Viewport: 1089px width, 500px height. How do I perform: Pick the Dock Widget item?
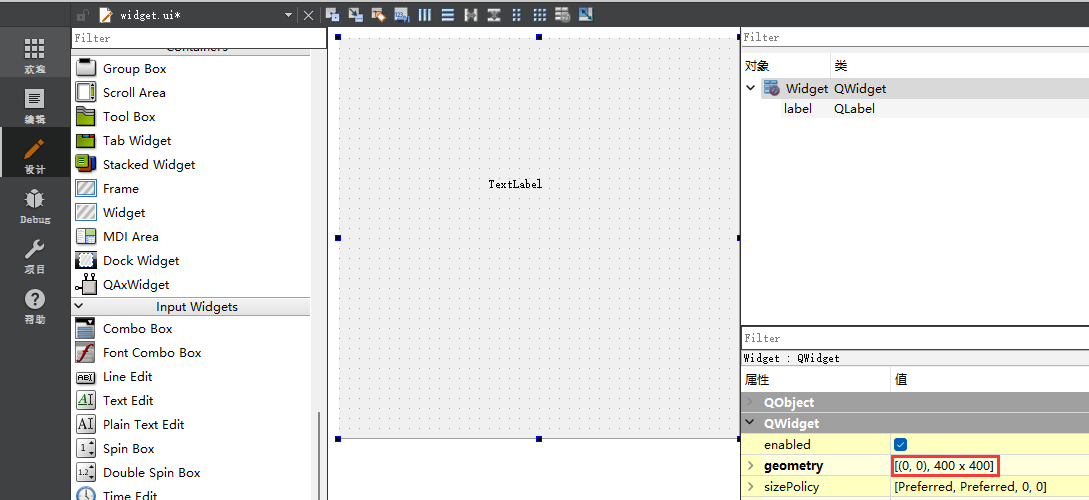(191, 260)
